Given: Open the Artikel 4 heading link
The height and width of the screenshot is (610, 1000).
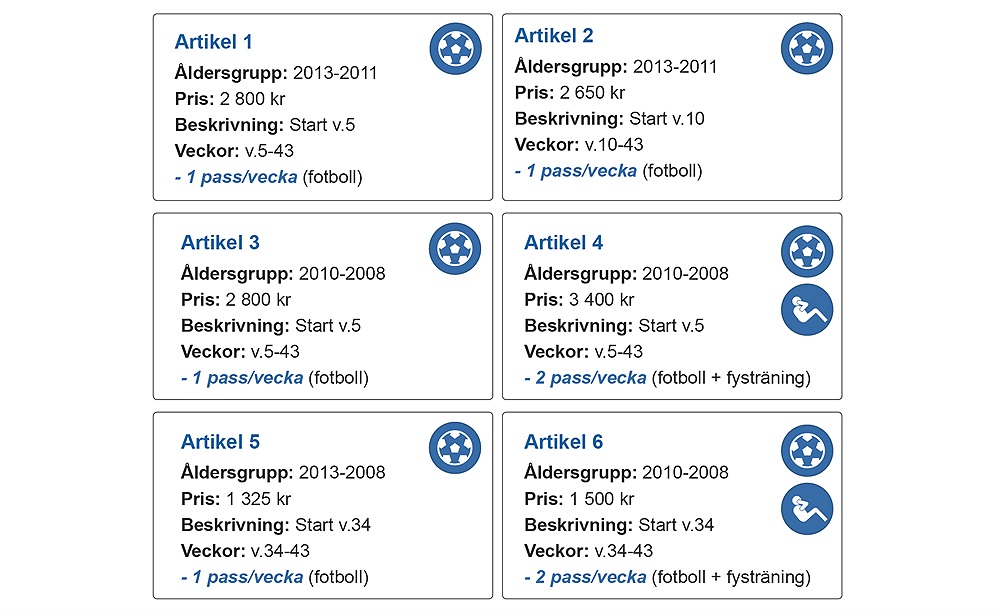Looking at the screenshot, I should point(563,242).
